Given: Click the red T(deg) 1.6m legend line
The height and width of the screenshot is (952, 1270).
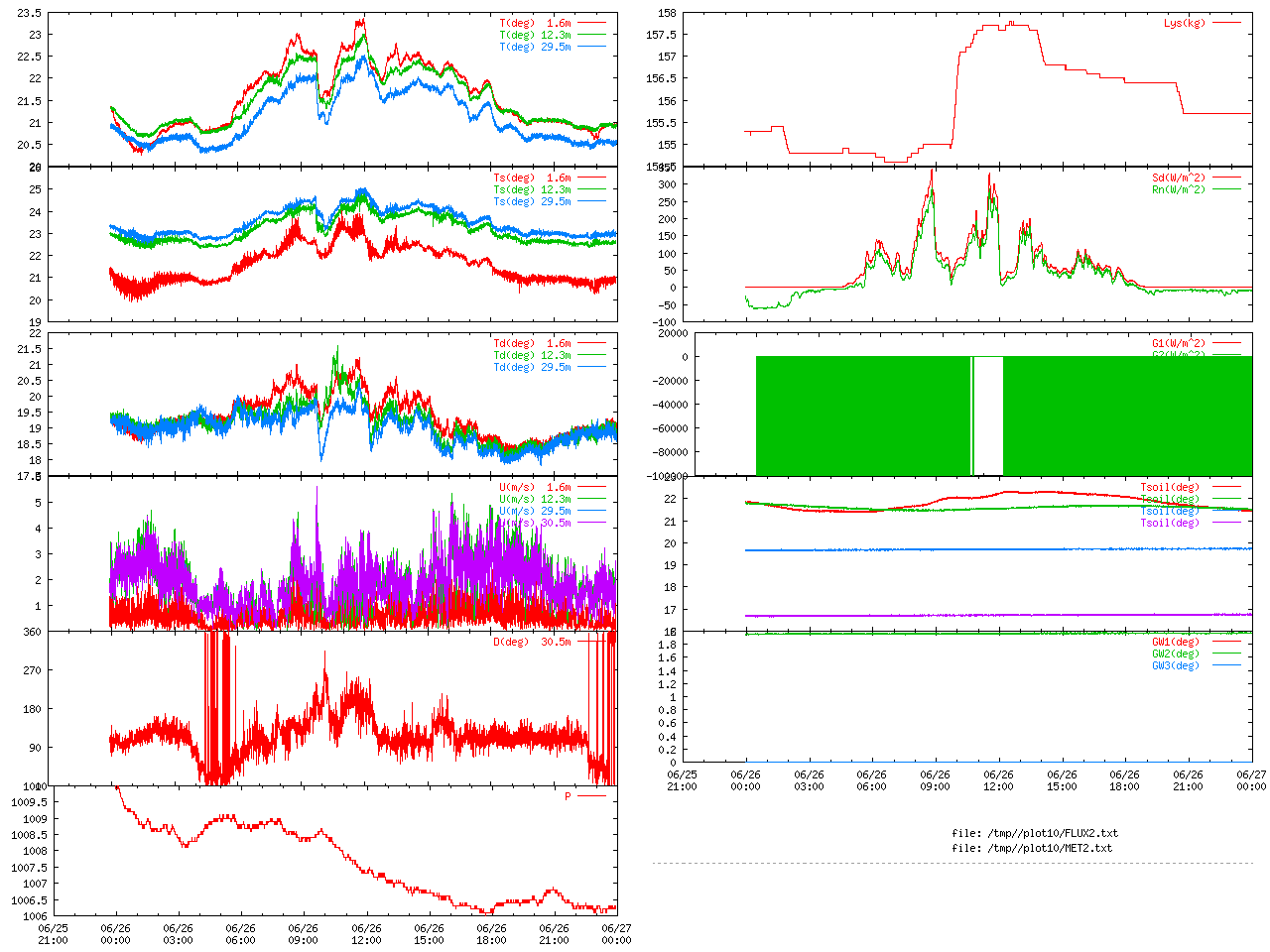Looking at the screenshot, I should tap(591, 23).
